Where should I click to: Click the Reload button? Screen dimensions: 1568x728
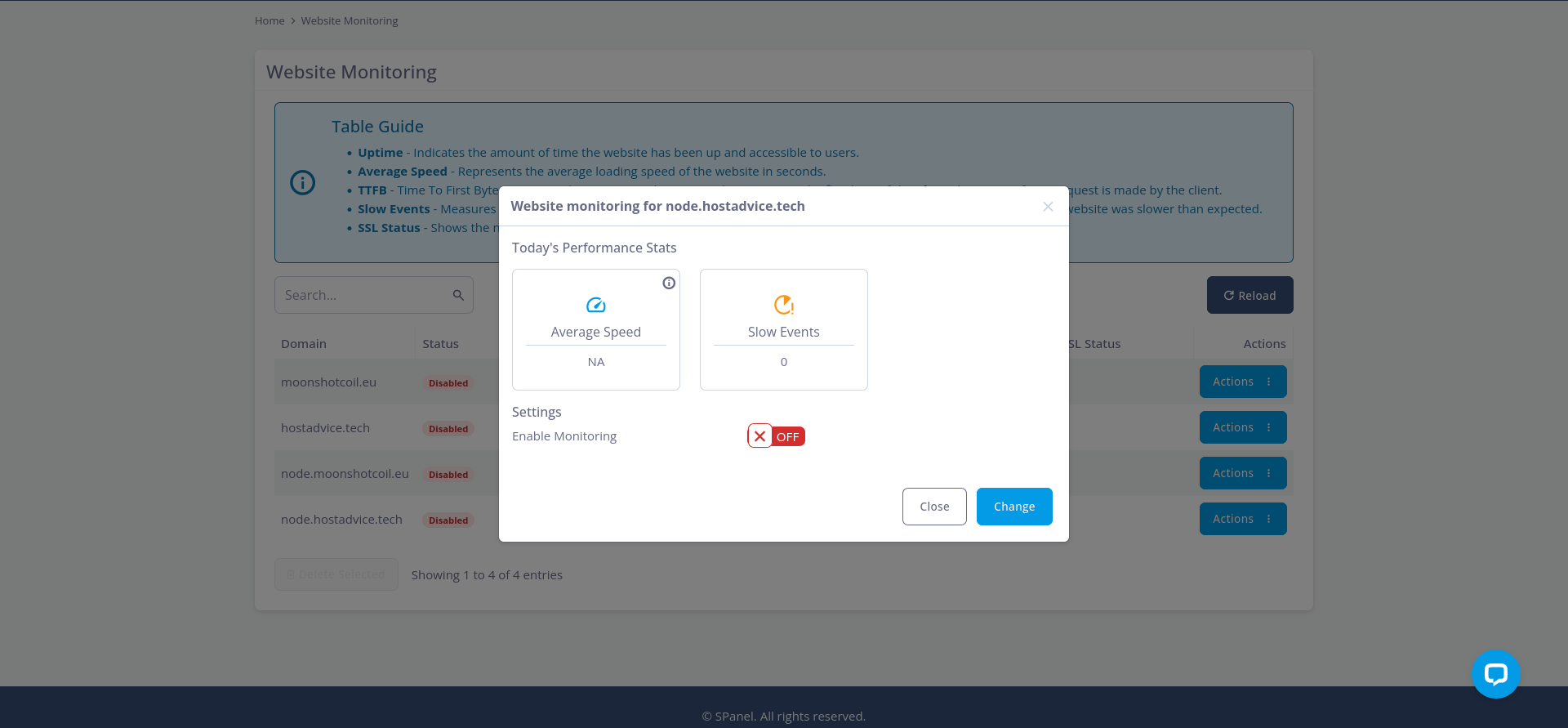[1249, 295]
